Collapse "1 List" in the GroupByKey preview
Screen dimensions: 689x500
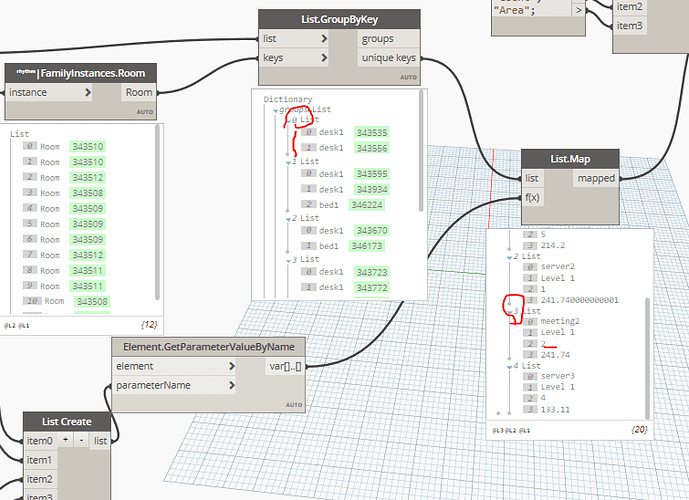pos(288,163)
